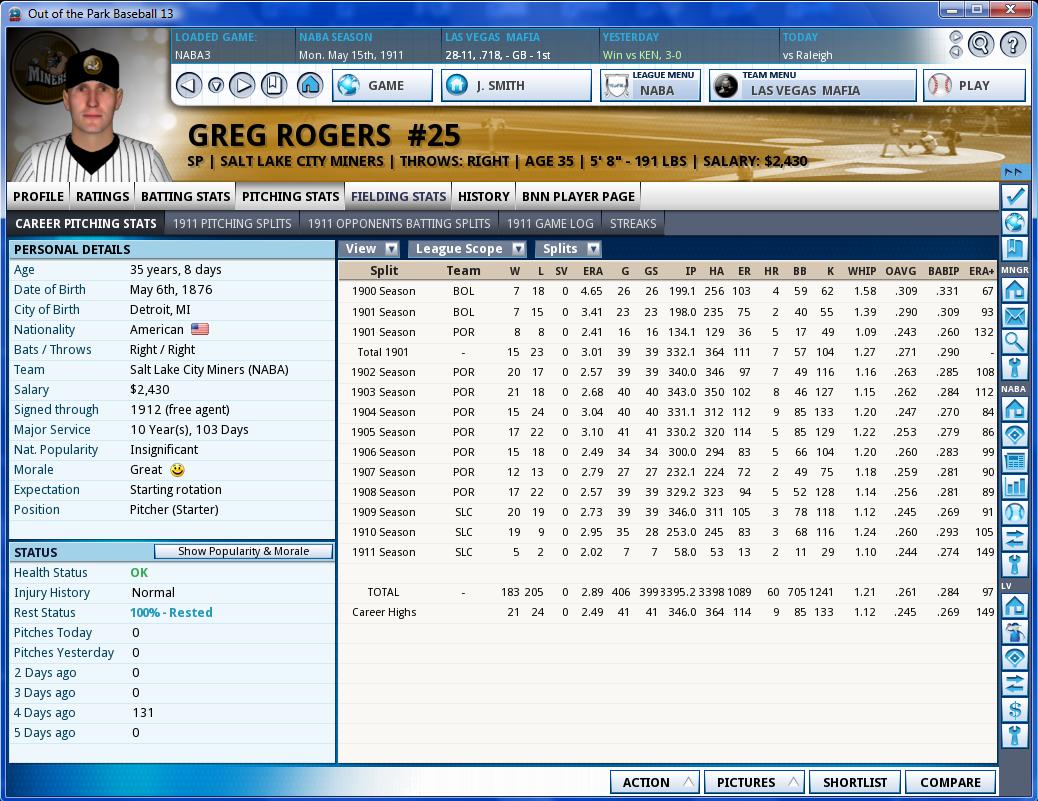Open the 1911 GAME LOG sub-tab
The height and width of the screenshot is (801, 1038).
tap(550, 224)
